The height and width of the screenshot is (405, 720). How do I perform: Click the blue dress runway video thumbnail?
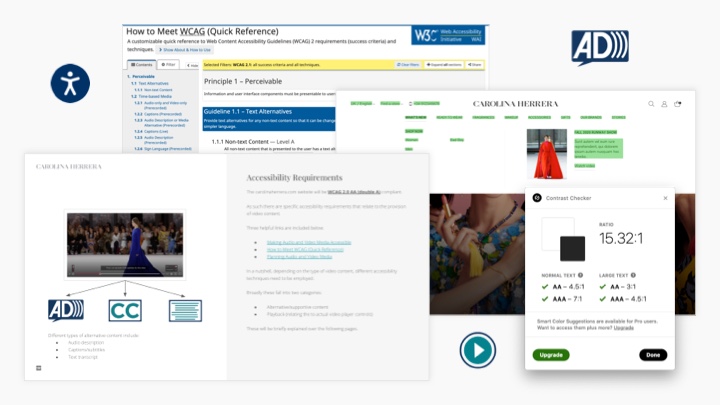tap(125, 245)
